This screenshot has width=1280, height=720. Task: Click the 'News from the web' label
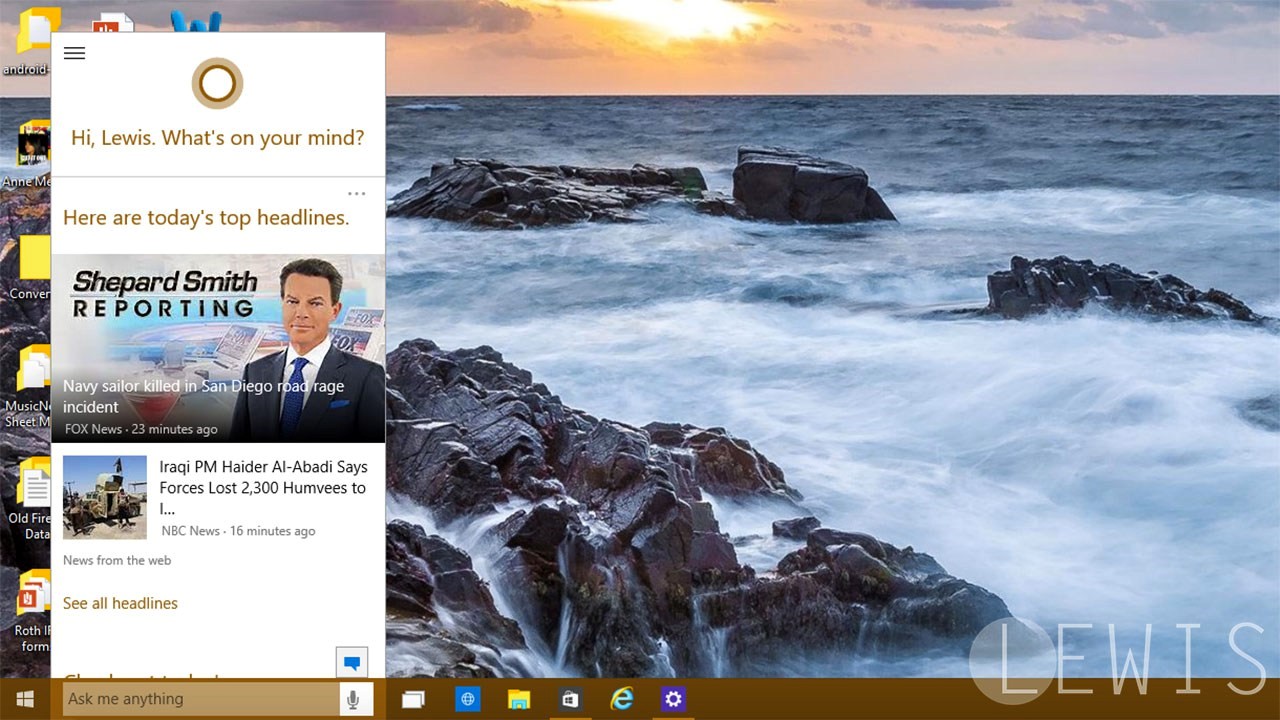pyautogui.click(x=117, y=560)
